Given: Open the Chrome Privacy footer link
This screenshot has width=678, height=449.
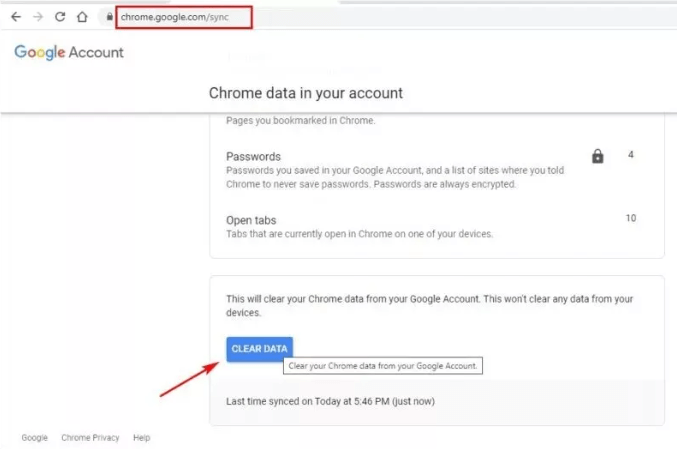Looking at the screenshot, I should pos(90,438).
